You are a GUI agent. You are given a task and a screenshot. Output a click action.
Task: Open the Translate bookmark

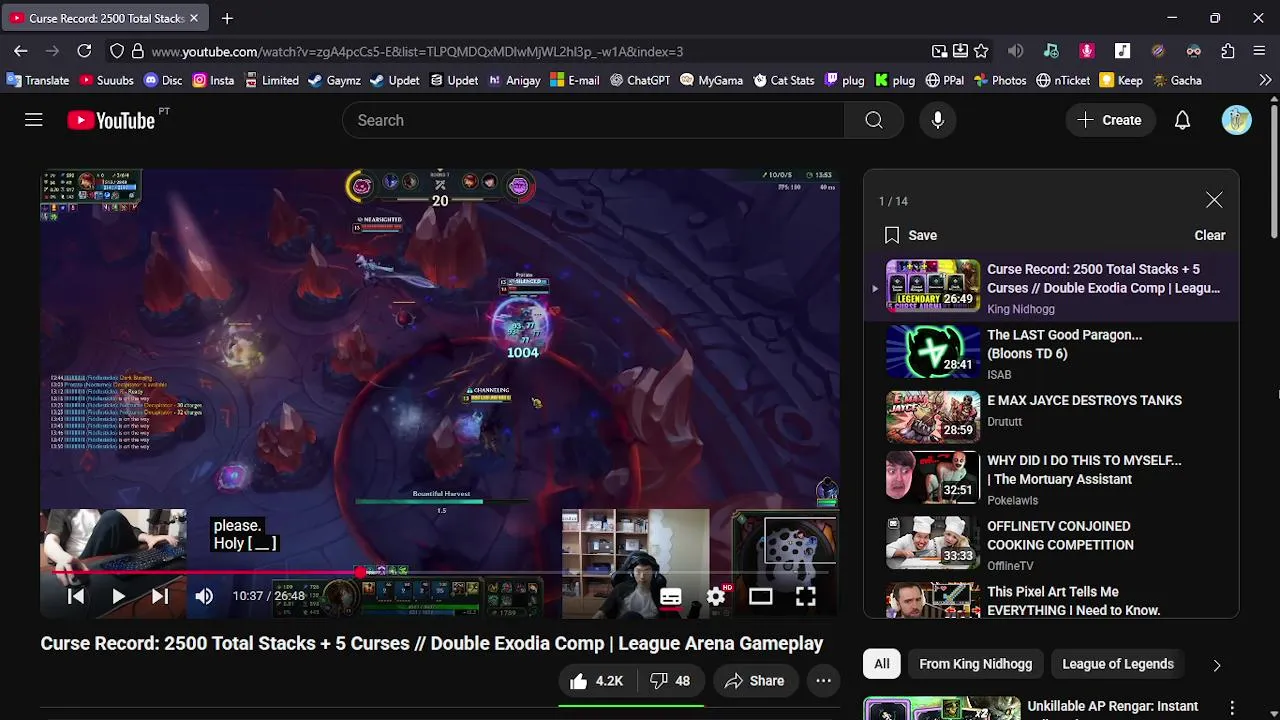[38, 80]
